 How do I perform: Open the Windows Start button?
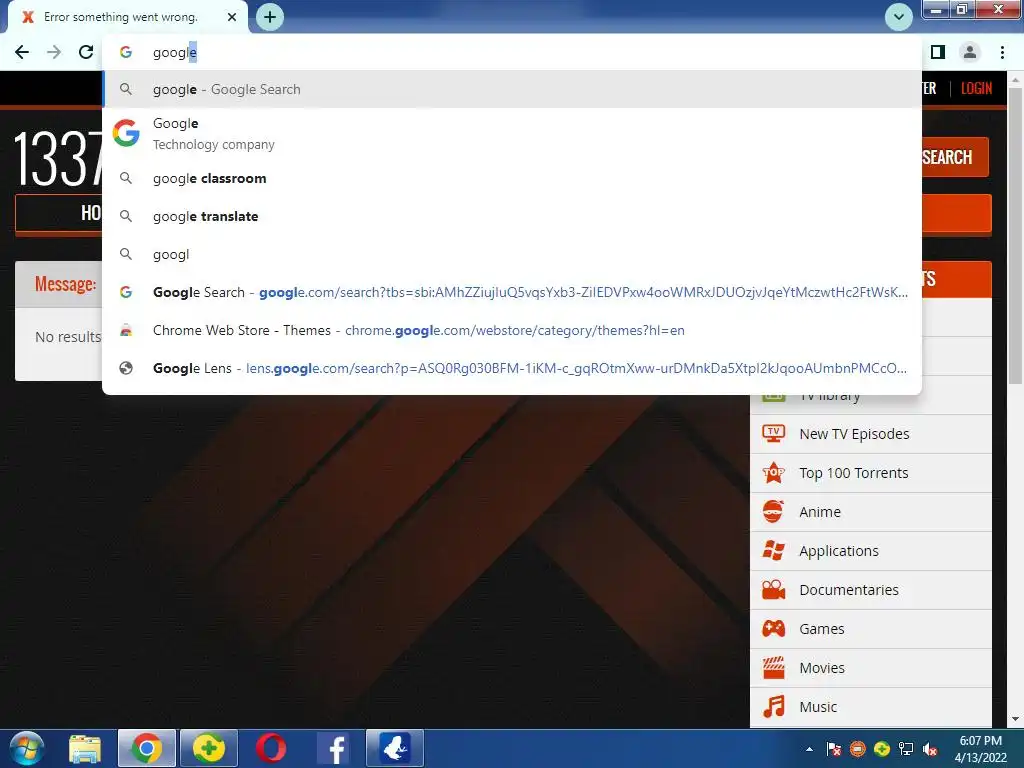(26, 748)
